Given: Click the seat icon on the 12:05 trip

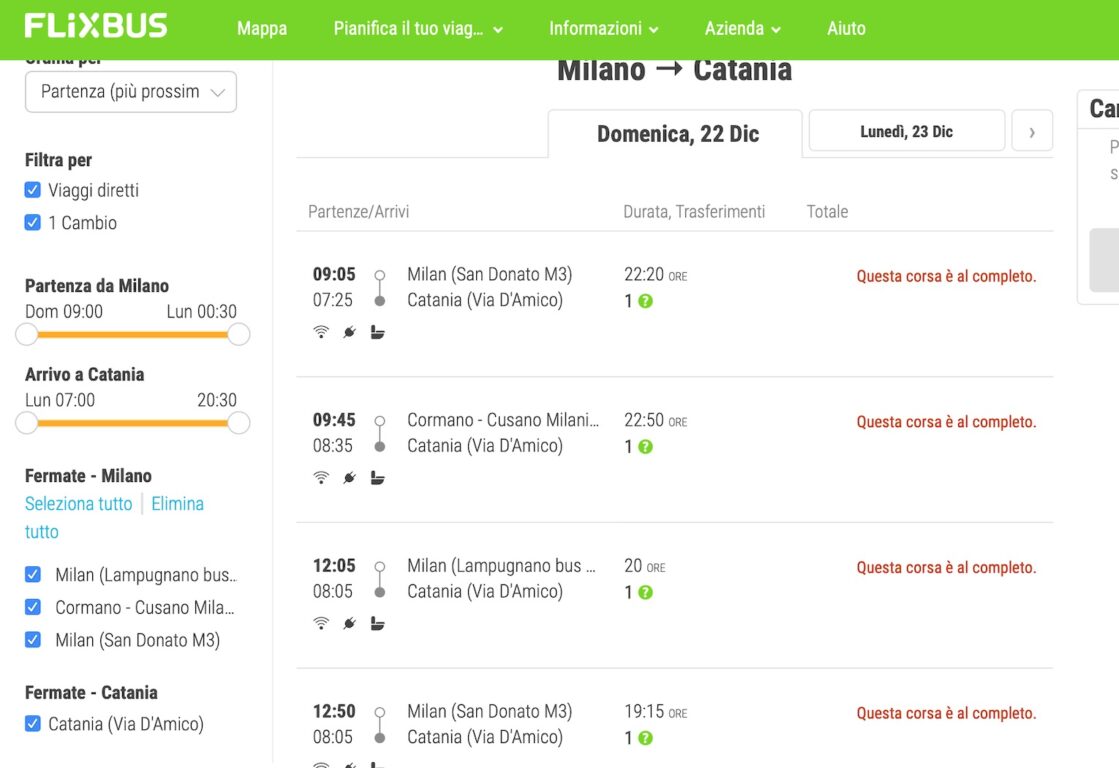Looking at the screenshot, I should pos(378,624).
